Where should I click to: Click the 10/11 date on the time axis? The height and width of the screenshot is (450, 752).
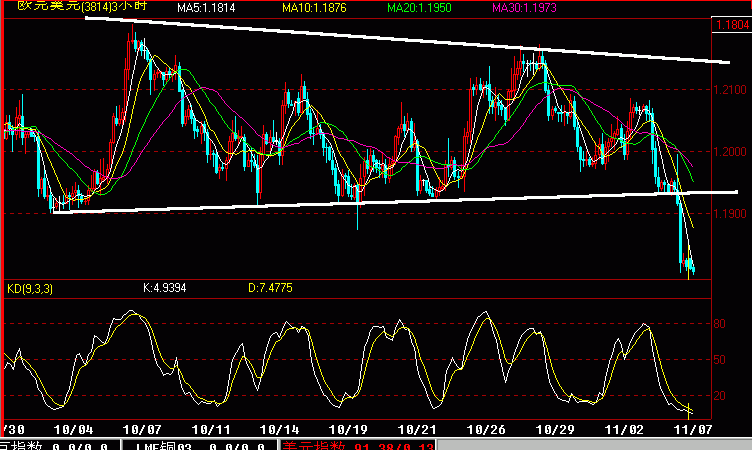pos(211,429)
